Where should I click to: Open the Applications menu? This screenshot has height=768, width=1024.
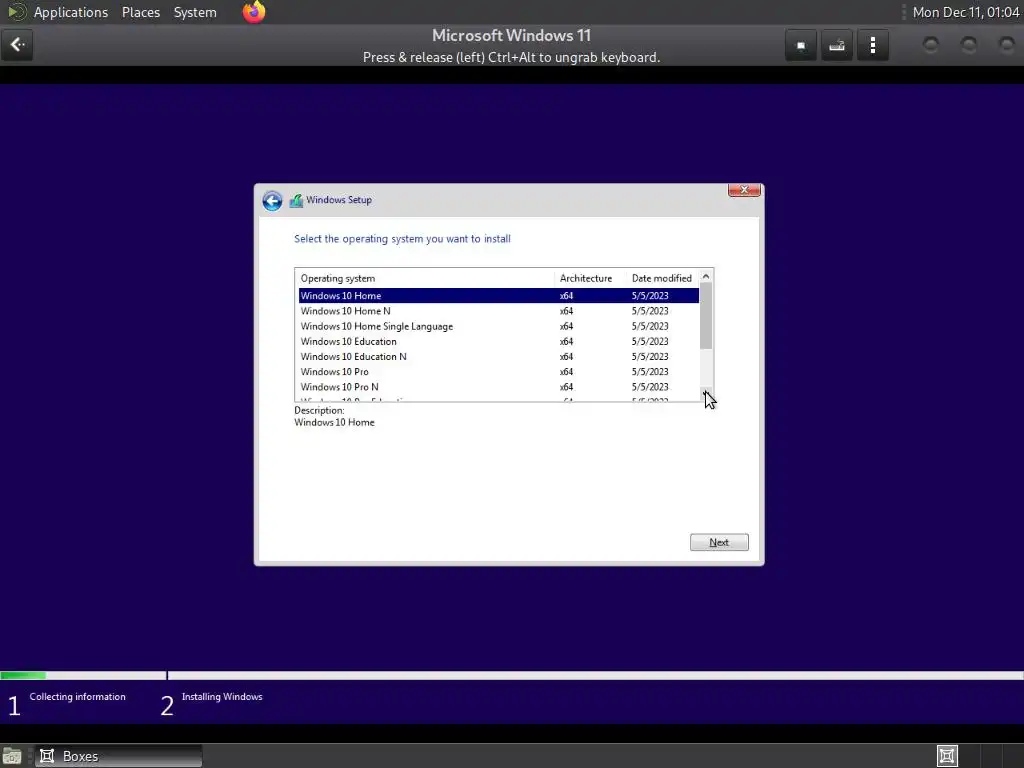tap(71, 12)
